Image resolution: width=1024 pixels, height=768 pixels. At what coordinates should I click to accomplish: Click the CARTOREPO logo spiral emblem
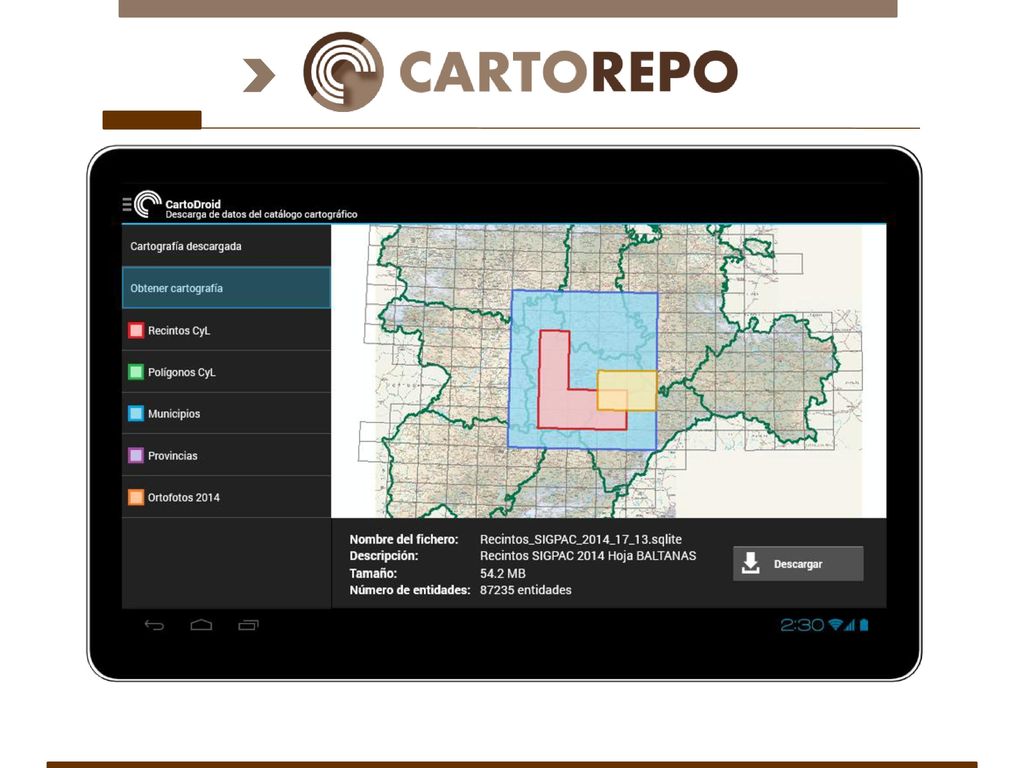[x=343, y=72]
